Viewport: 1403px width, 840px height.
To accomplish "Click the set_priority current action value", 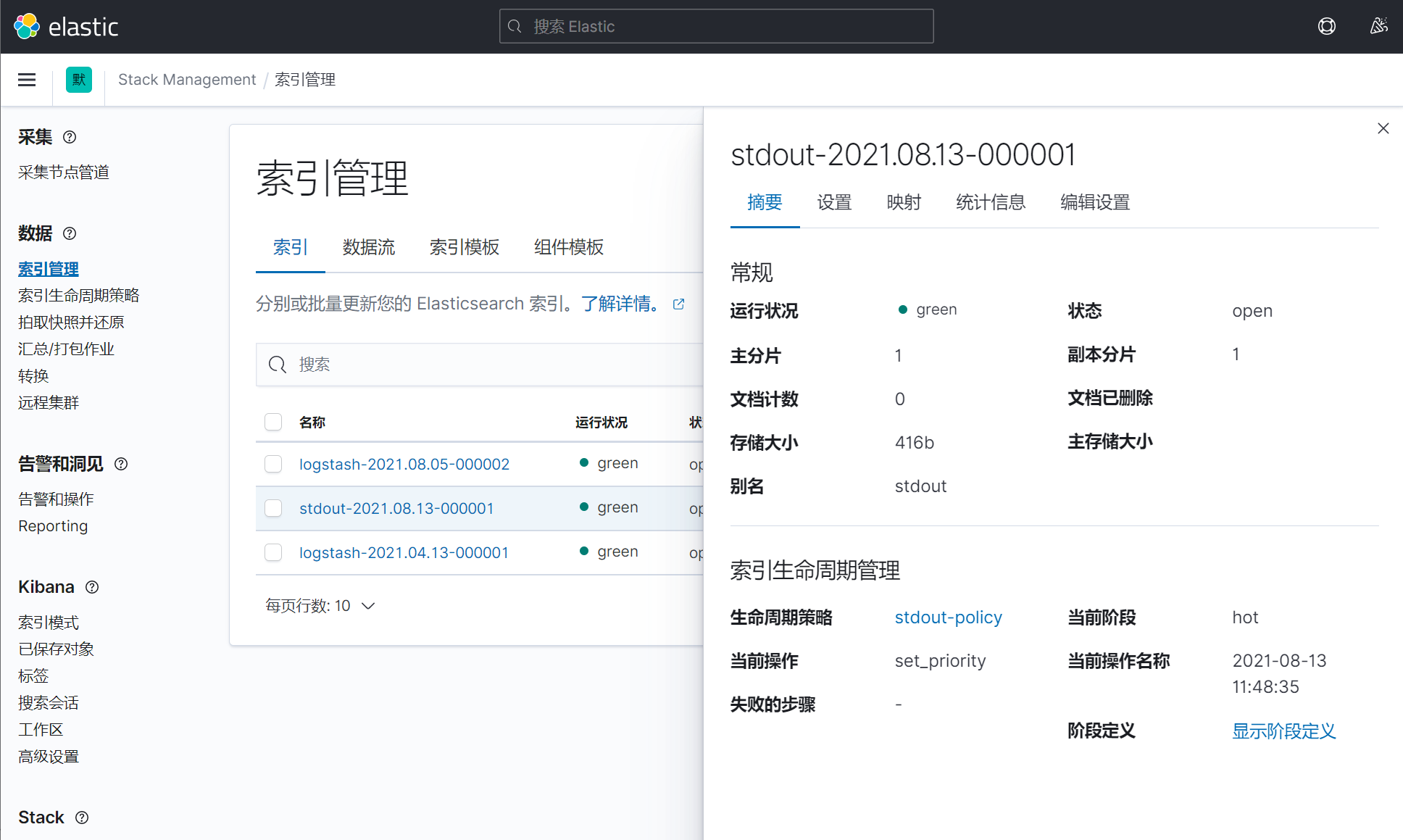I will (x=941, y=661).
